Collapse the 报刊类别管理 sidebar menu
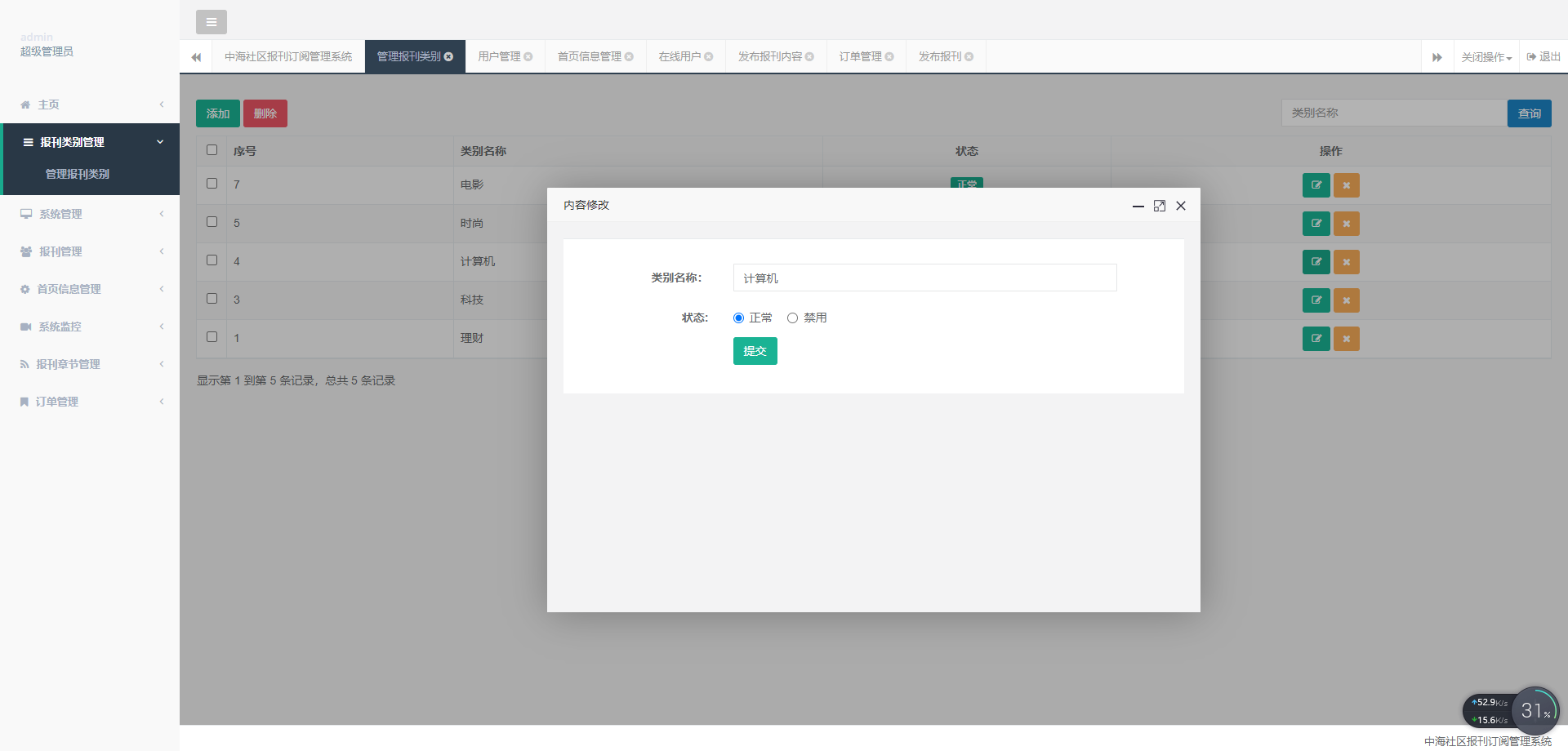Image resolution: width=1568 pixels, height=751 pixels. 91,142
